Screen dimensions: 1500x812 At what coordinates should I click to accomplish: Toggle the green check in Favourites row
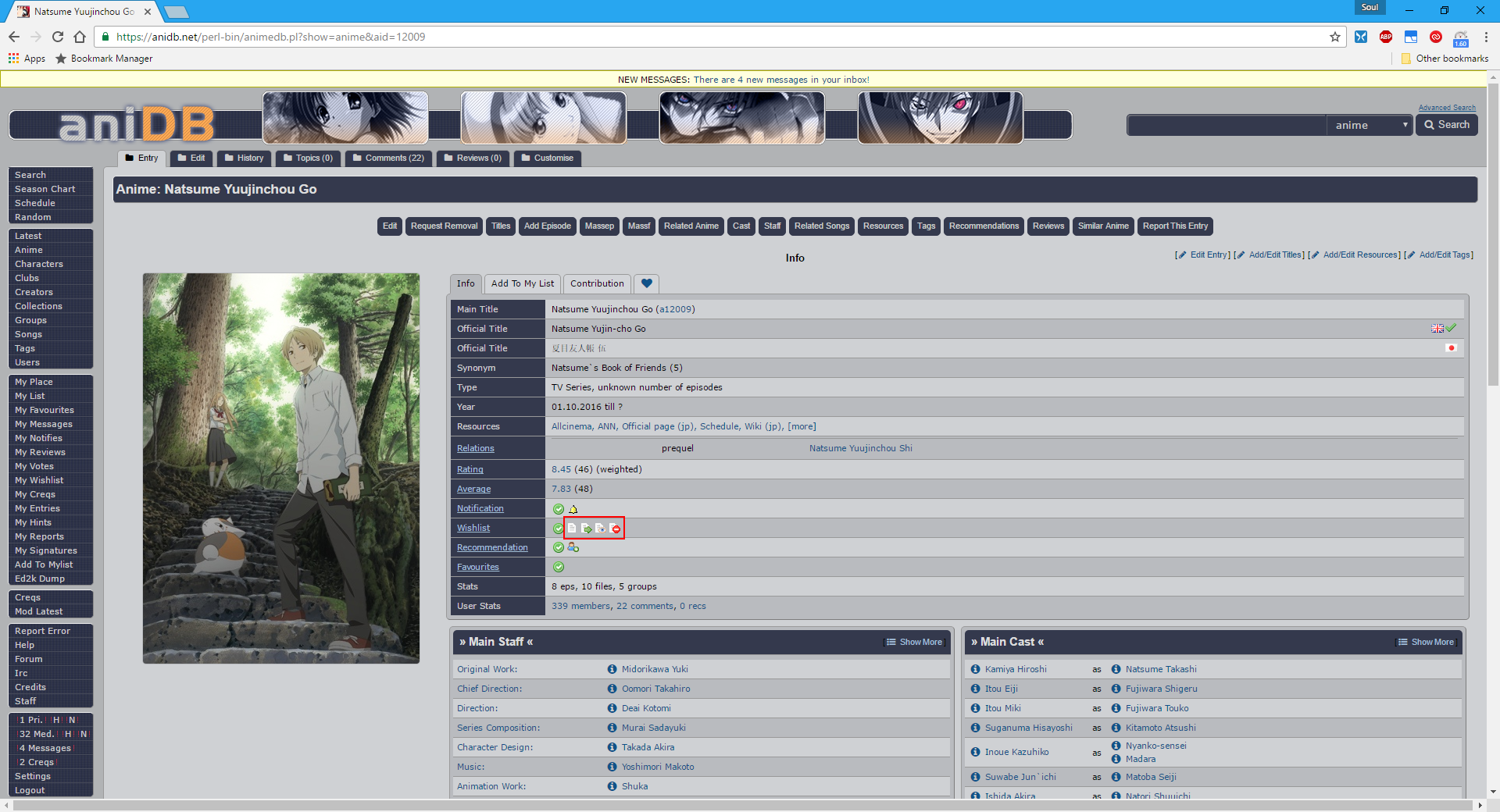(x=558, y=568)
